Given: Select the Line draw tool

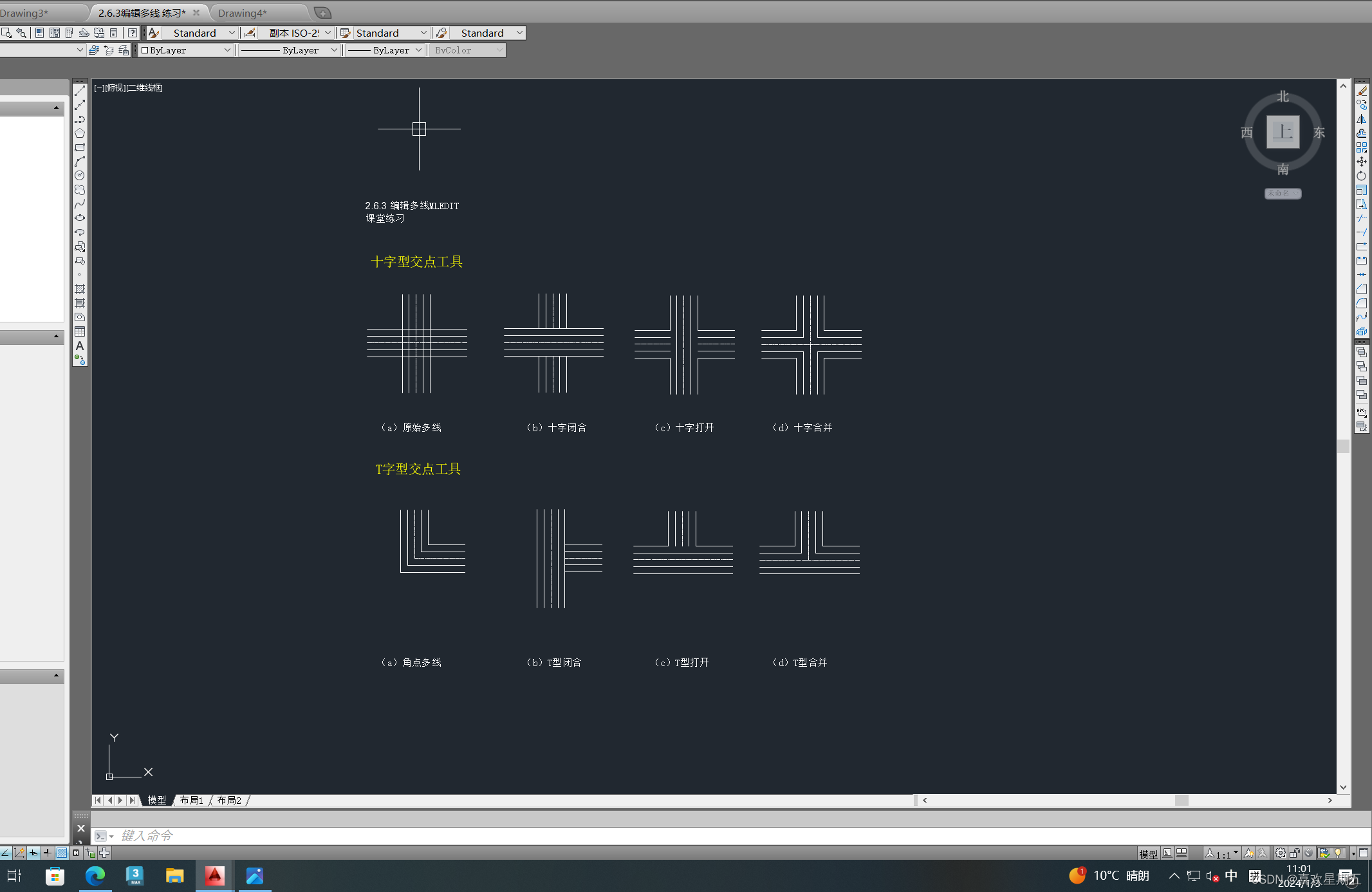Looking at the screenshot, I should coord(80,91).
